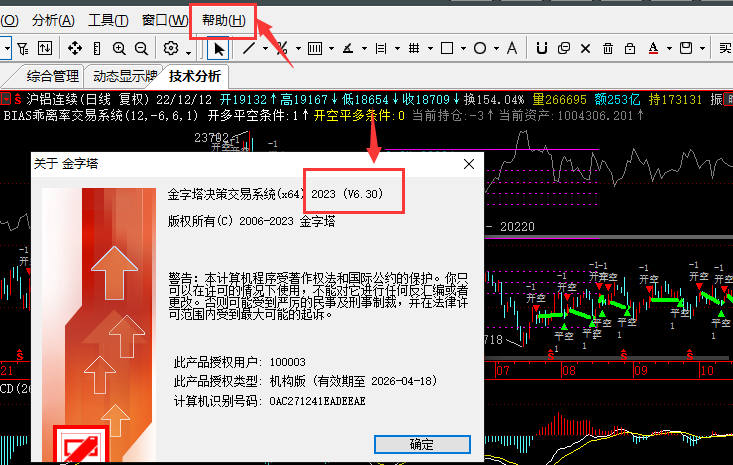Click the filter list icon in toolbar
This screenshot has width=733, height=465.
pos(22,48)
